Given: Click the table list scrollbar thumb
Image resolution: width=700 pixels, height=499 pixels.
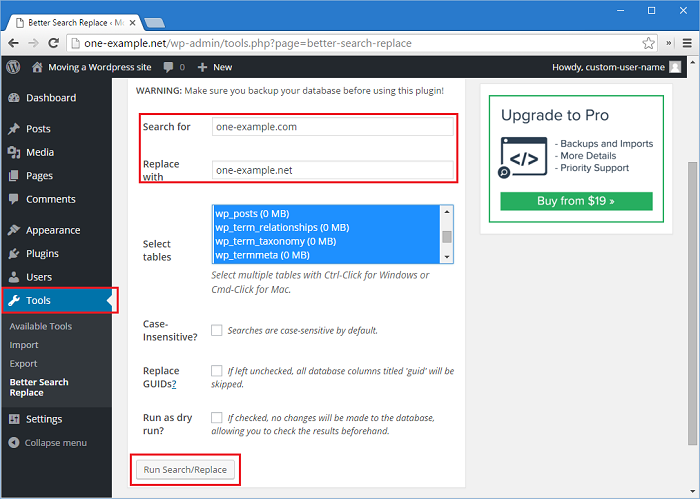Looking at the screenshot, I should pyautogui.click(x=447, y=237).
